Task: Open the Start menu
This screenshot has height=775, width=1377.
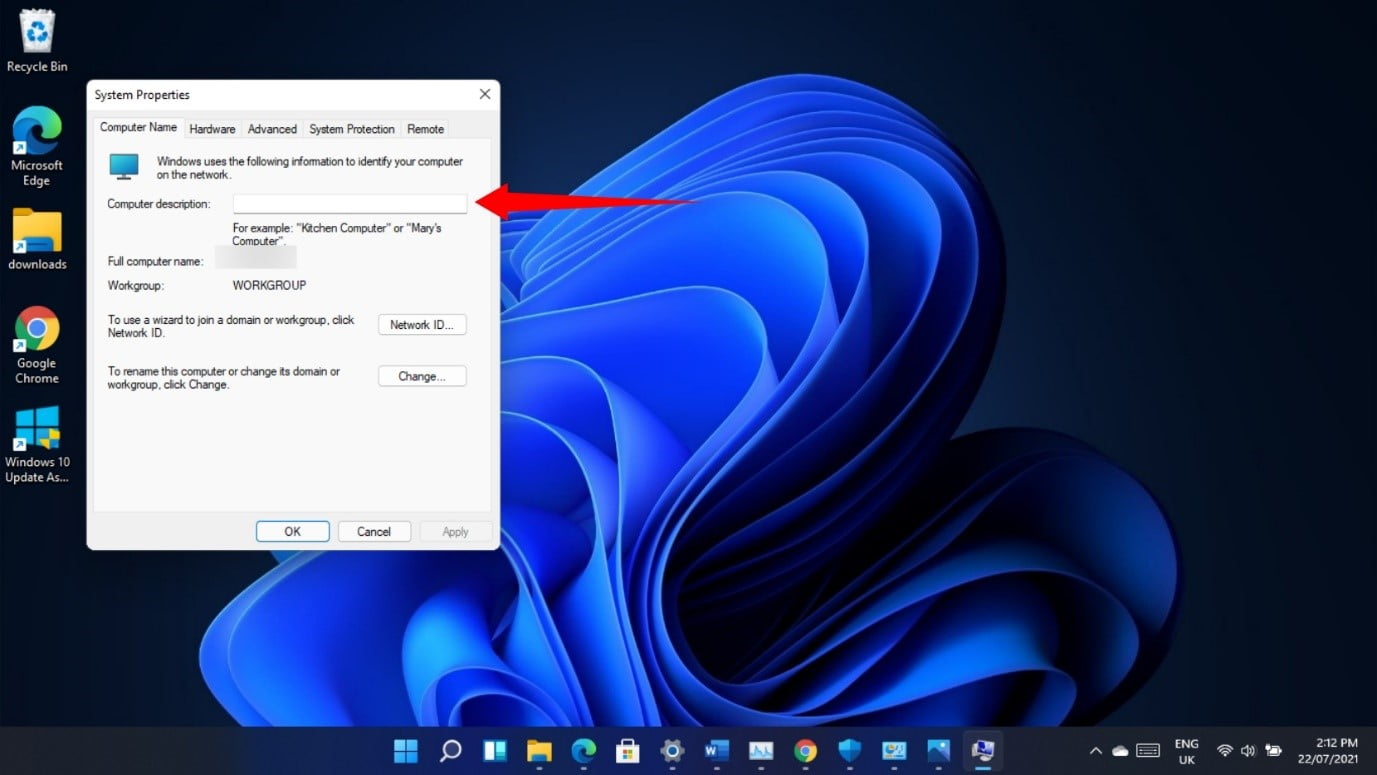Action: tap(405, 751)
